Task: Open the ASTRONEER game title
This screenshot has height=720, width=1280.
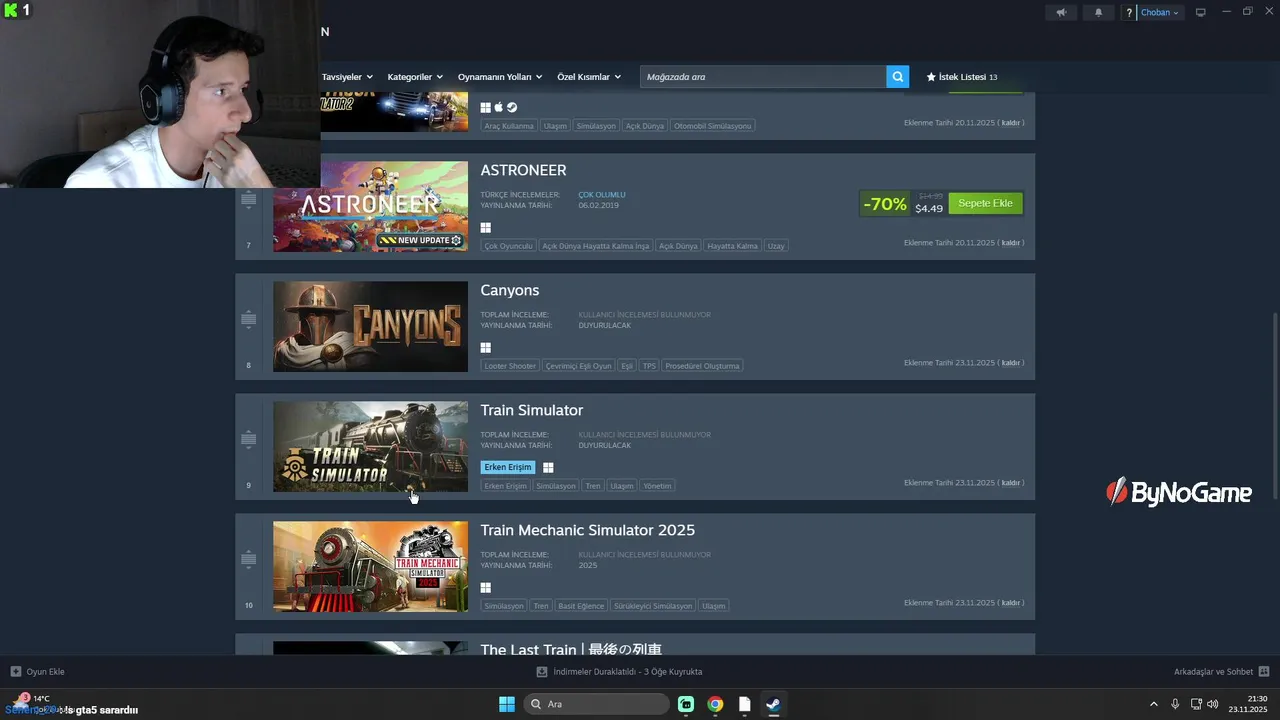Action: (523, 170)
